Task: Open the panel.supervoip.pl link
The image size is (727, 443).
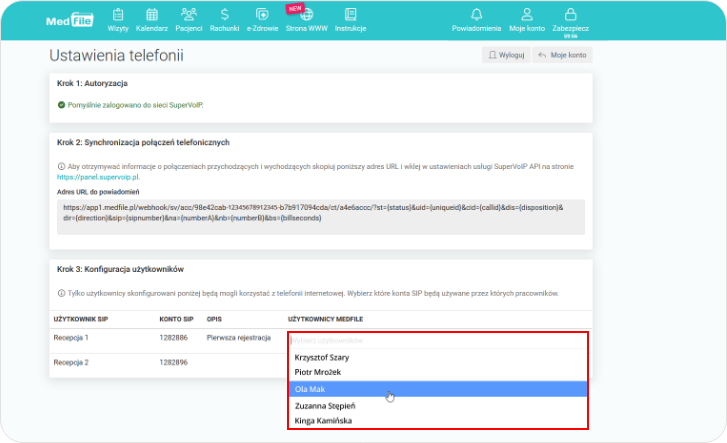Action: pos(99,176)
